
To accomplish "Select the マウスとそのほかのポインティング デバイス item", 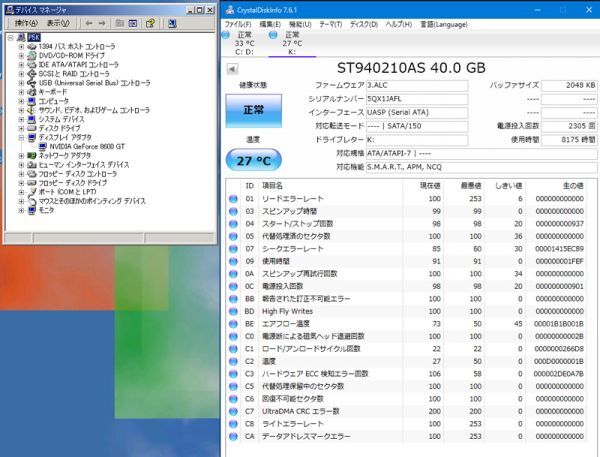I will click(x=92, y=201).
